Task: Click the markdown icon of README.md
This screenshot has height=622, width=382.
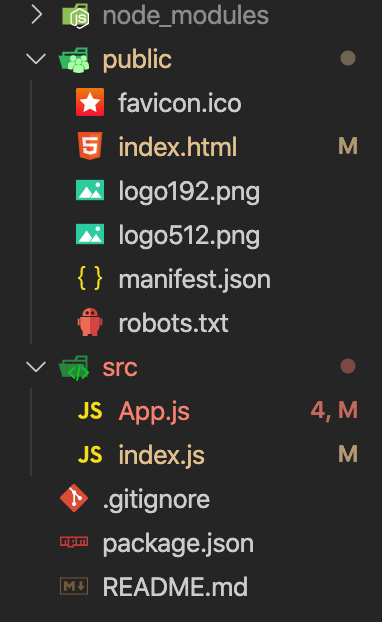Action: point(74,586)
